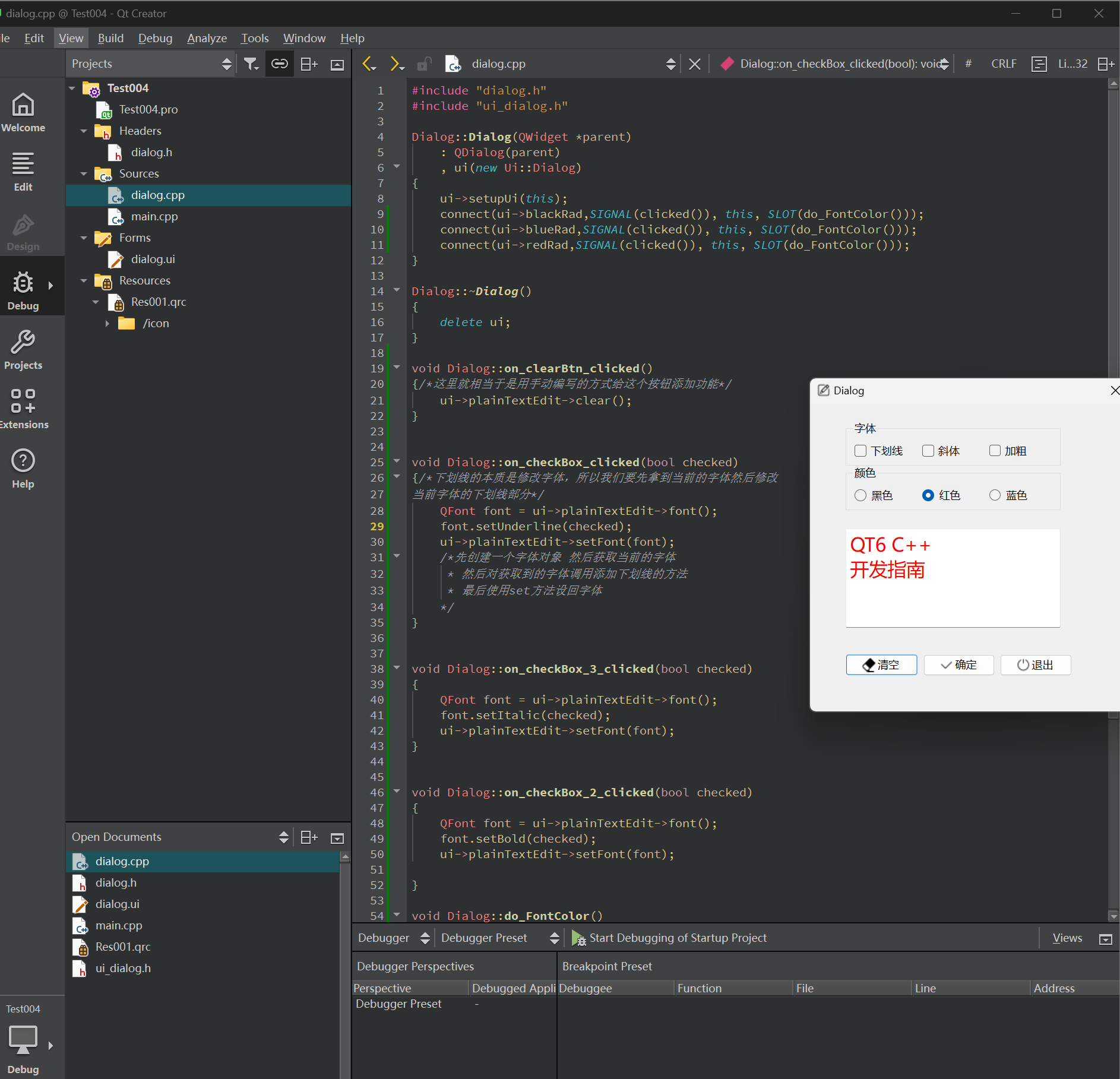Open the Help mode in sidebar
Image resolution: width=1120 pixels, height=1079 pixels.
coord(23,469)
